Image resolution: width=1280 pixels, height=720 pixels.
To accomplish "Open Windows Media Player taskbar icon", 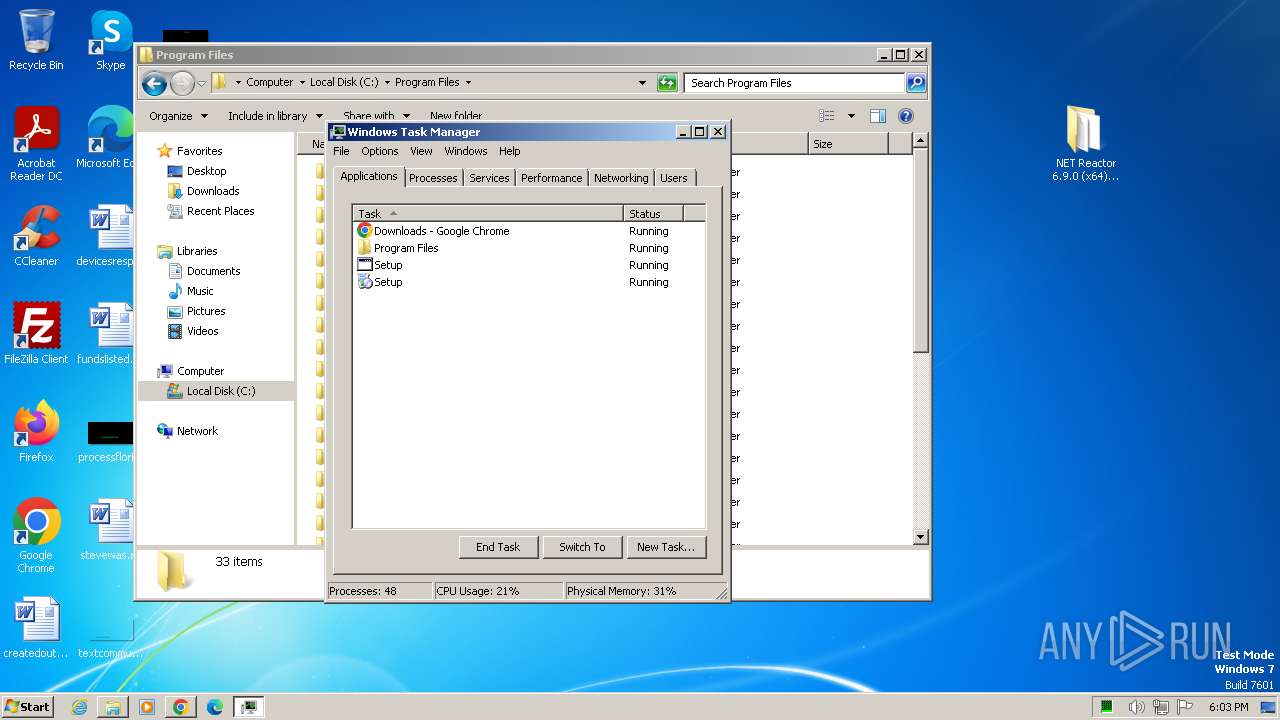I will pos(147,707).
